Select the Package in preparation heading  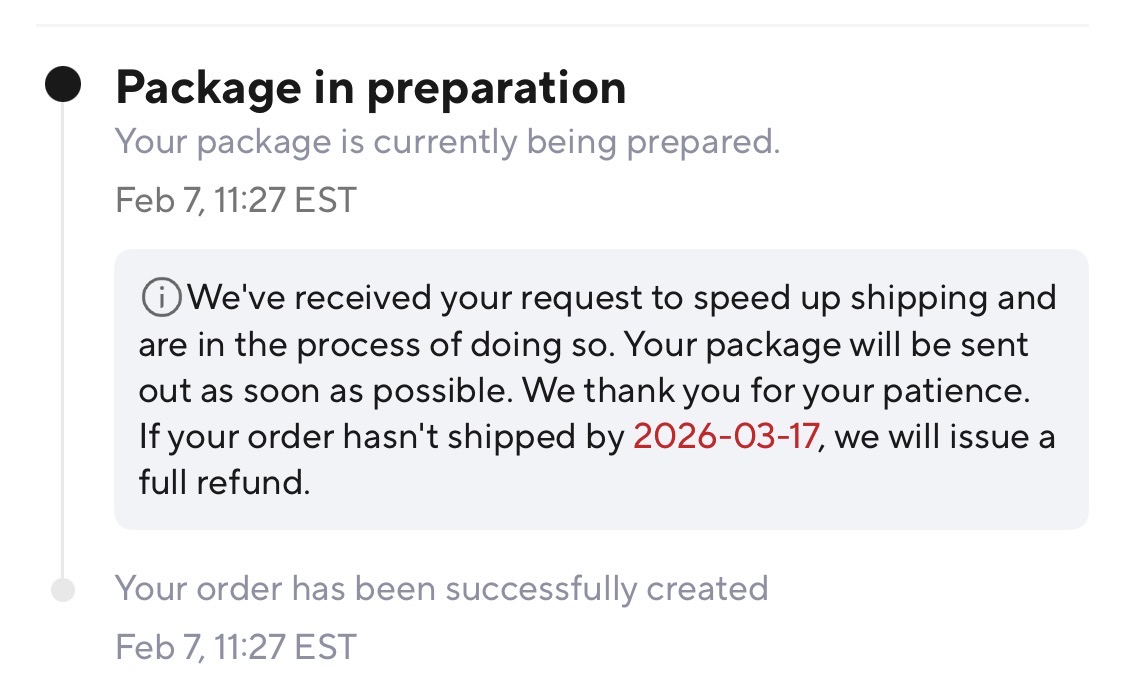(x=370, y=88)
